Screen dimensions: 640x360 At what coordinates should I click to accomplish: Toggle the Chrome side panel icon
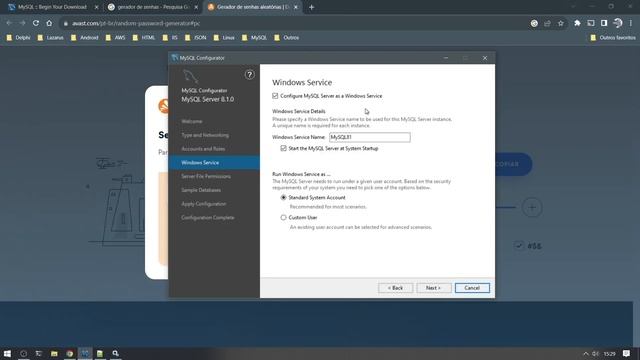click(604, 23)
